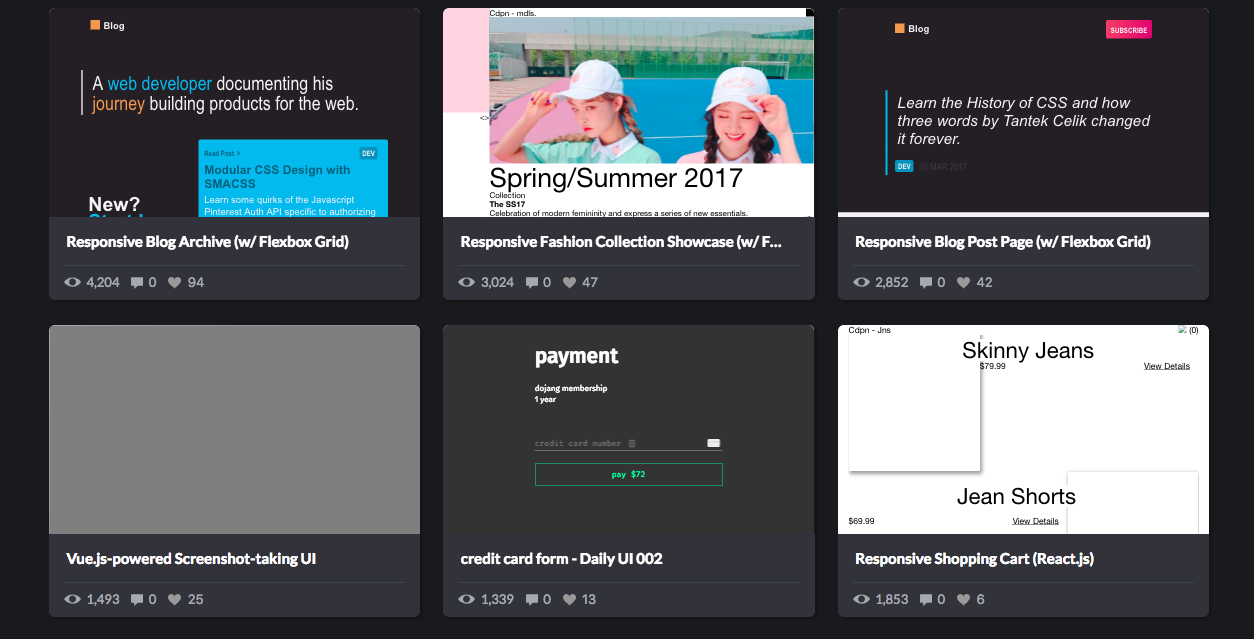
Task: Click heart icon on Blog Post Page card
Action: (x=964, y=283)
